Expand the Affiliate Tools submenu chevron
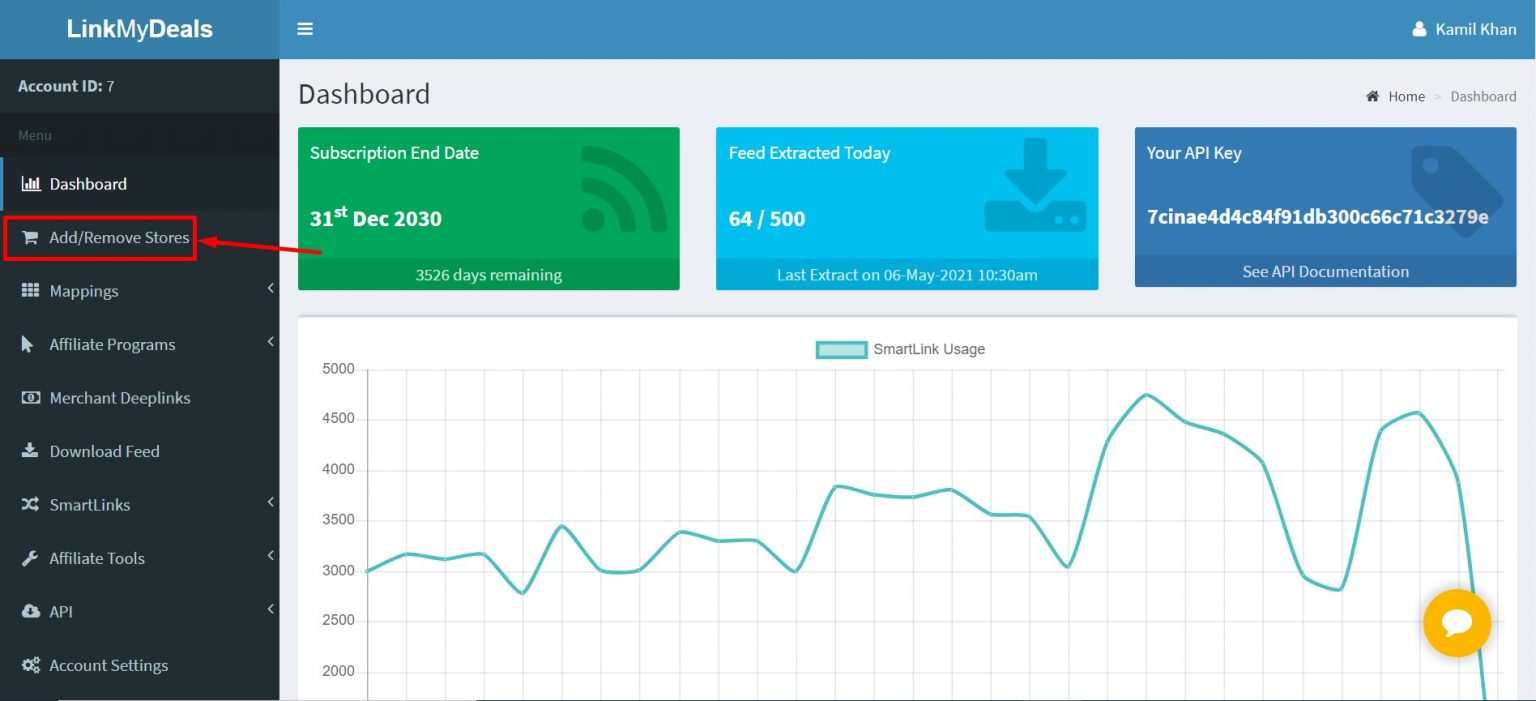The image size is (1536, 701). click(270, 556)
